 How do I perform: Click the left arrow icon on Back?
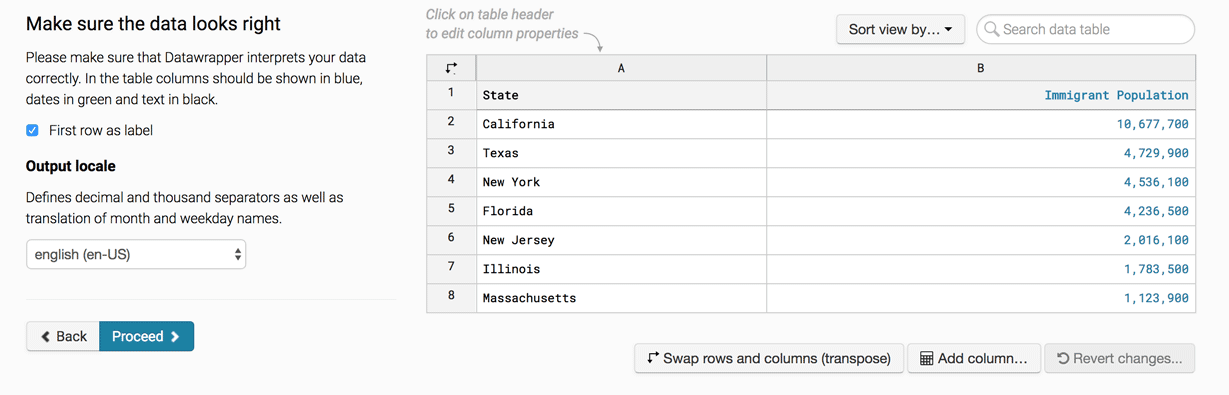pos(45,337)
